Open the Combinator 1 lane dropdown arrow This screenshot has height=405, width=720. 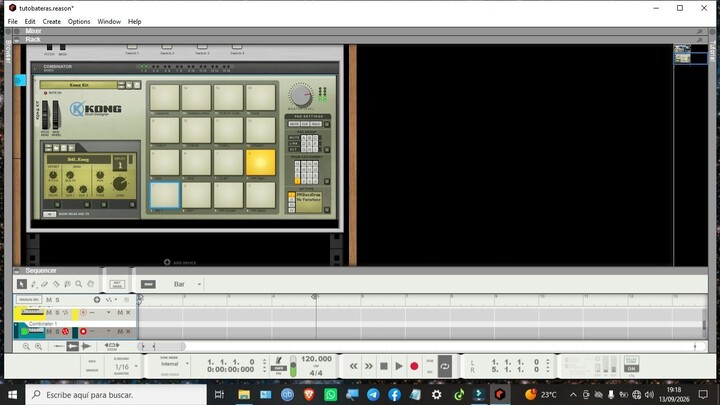click(108, 331)
